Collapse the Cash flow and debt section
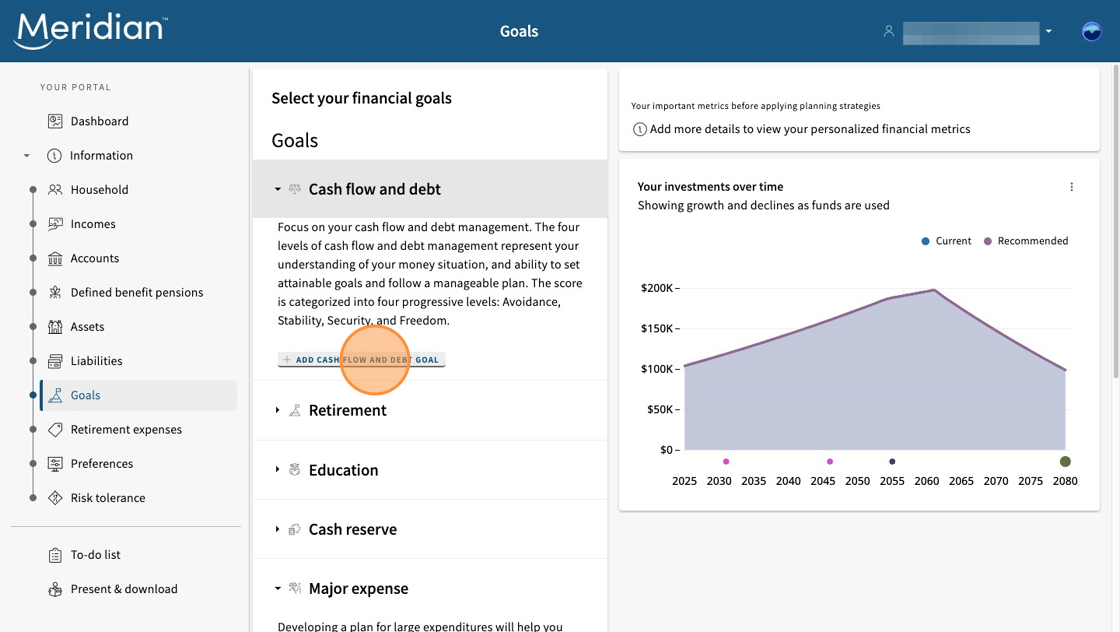1120x632 pixels. pos(278,189)
